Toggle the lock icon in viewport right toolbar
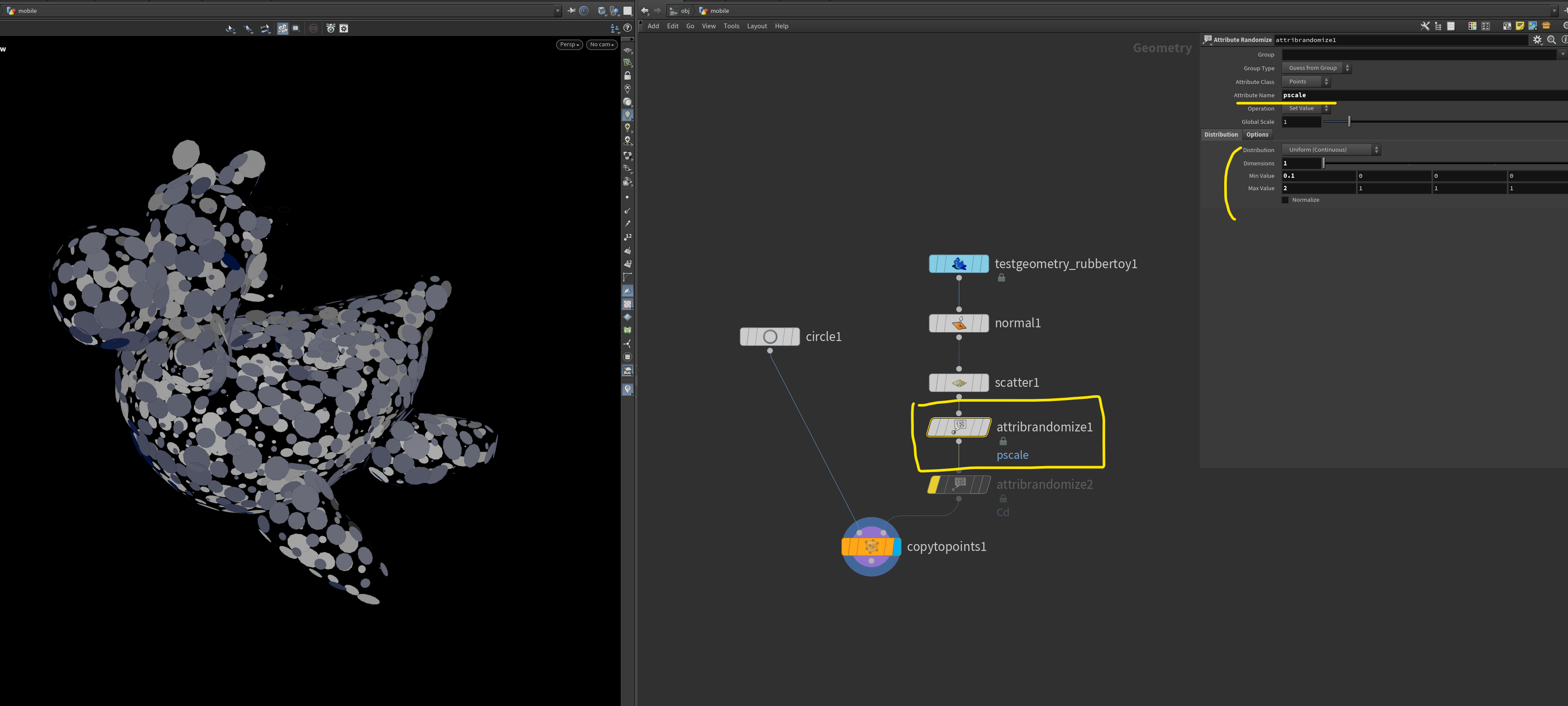1568x706 pixels. (628, 75)
